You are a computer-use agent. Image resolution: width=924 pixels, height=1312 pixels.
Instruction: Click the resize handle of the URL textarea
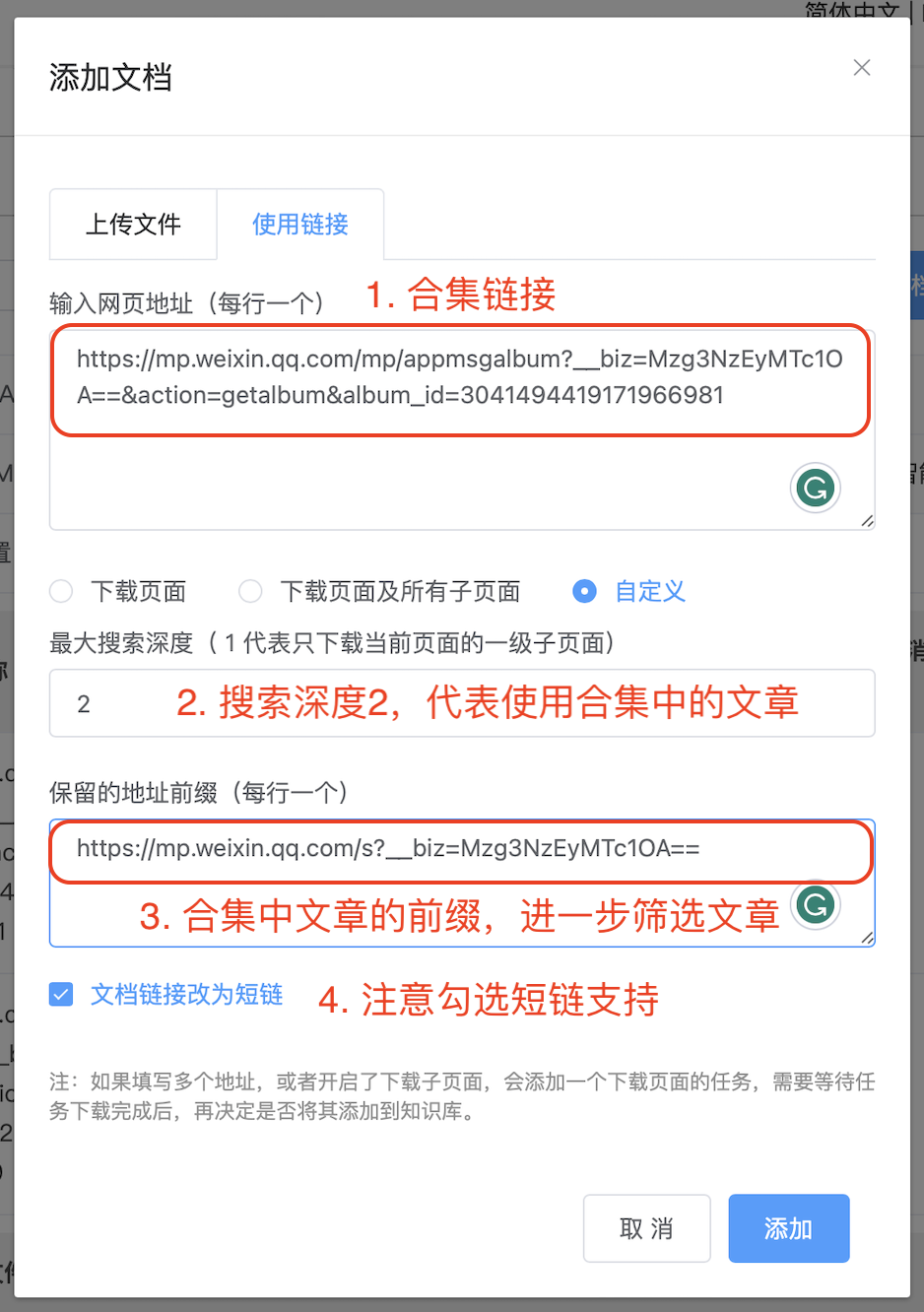(867, 521)
